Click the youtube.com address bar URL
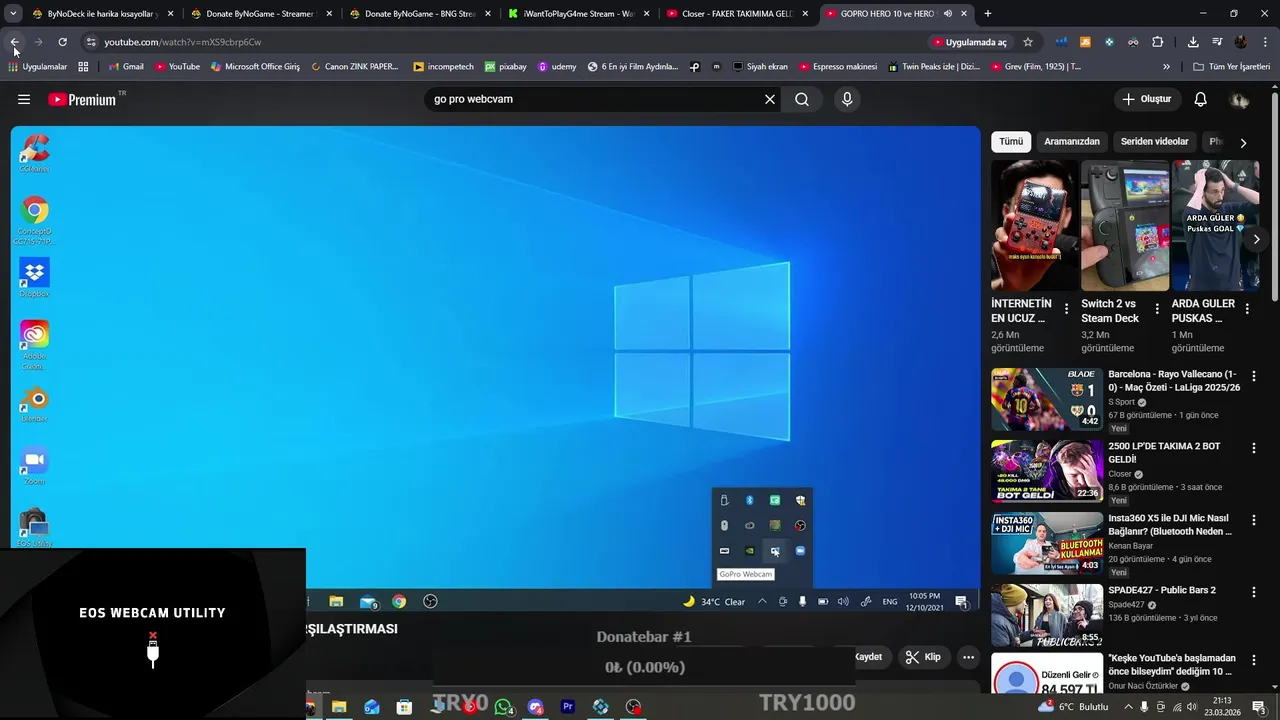The height and width of the screenshot is (720, 1280). [x=182, y=42]
